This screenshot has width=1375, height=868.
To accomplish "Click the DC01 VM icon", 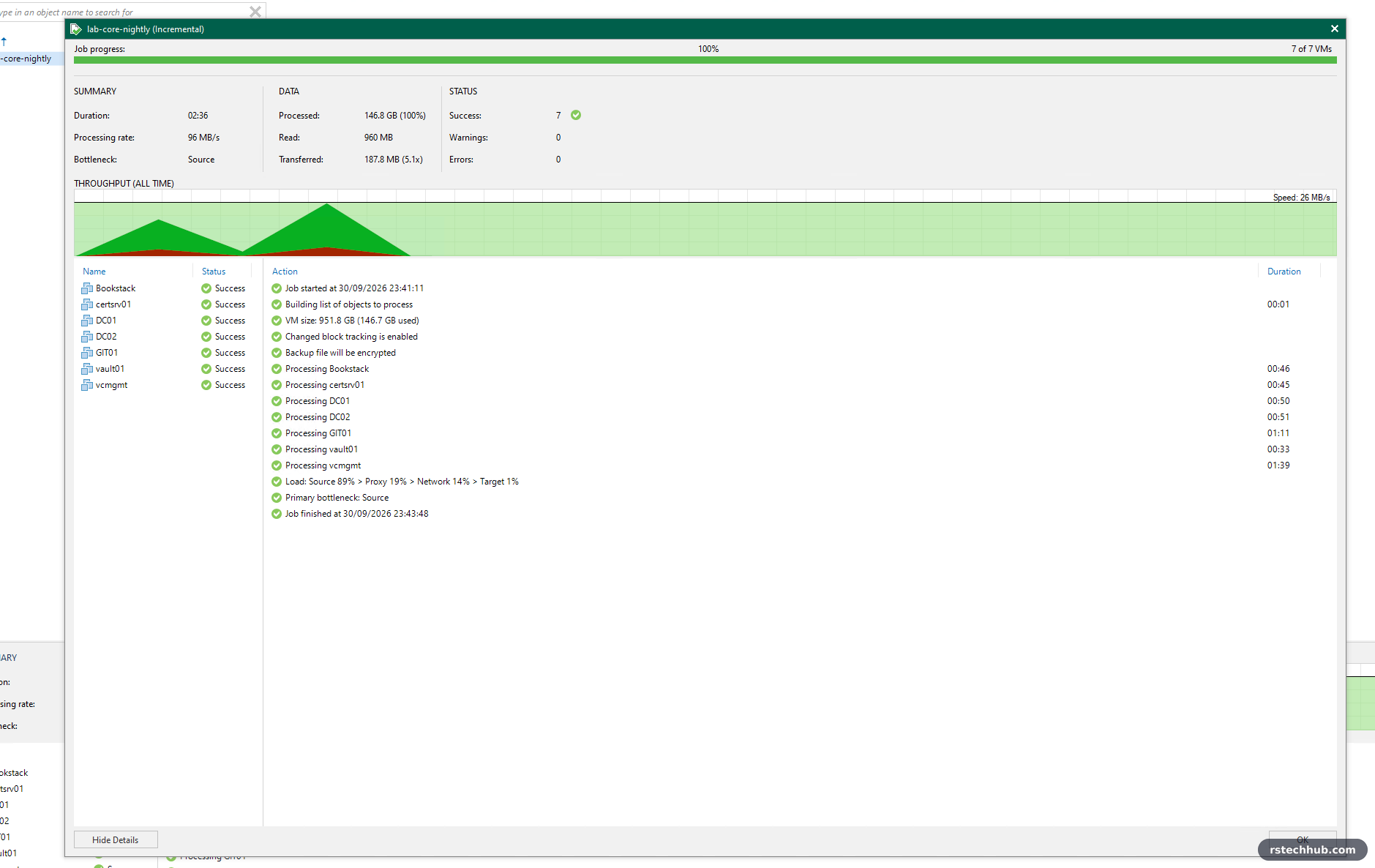I will (x=87, y=321).
